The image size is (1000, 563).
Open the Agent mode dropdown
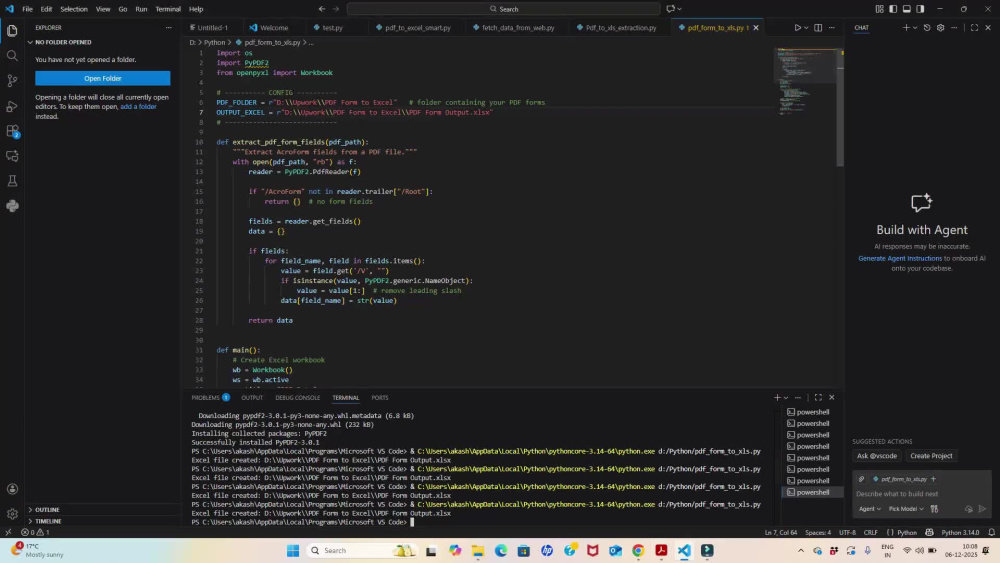click(869, 509)
